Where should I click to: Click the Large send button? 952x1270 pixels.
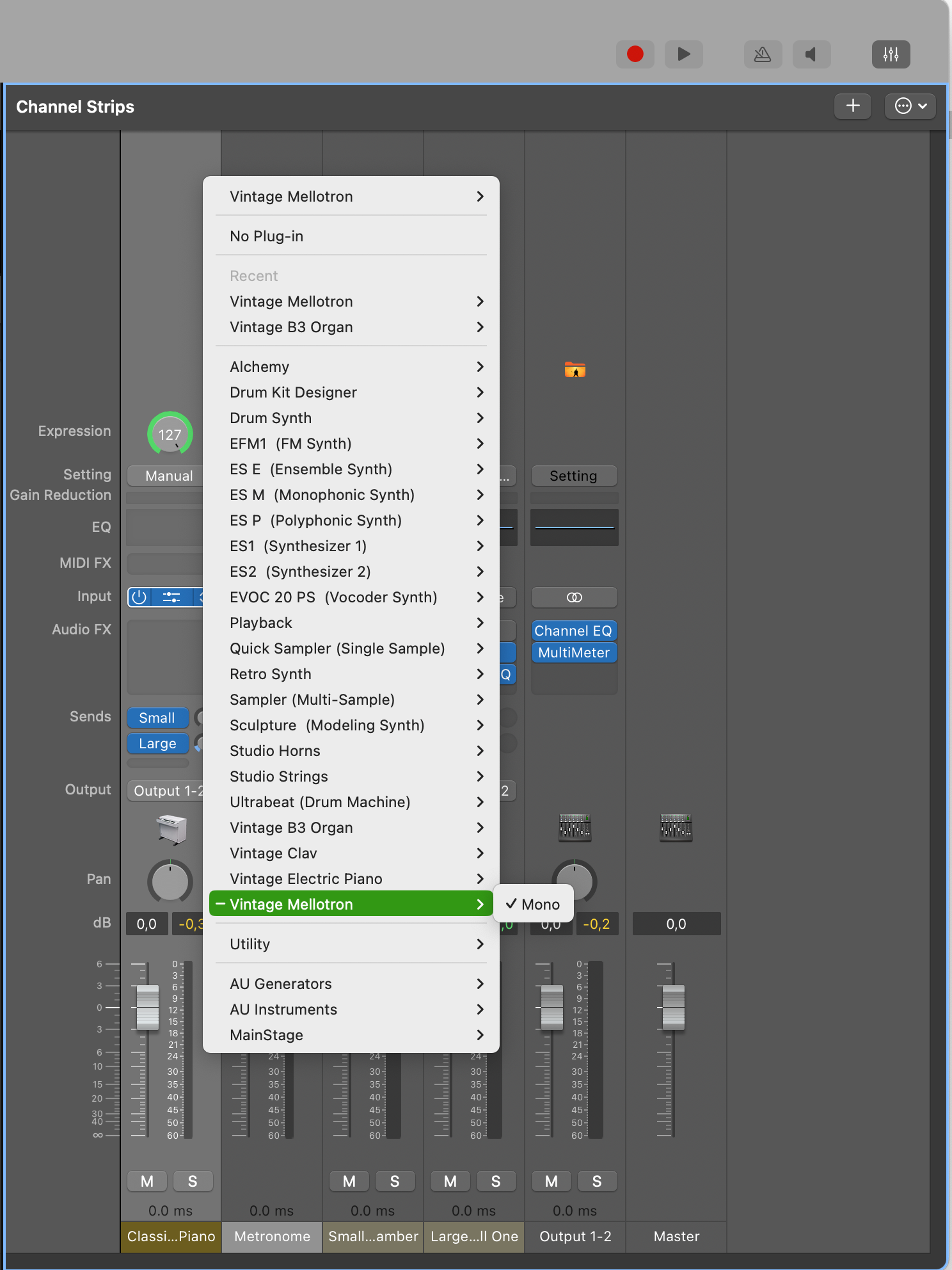(158, 743)
